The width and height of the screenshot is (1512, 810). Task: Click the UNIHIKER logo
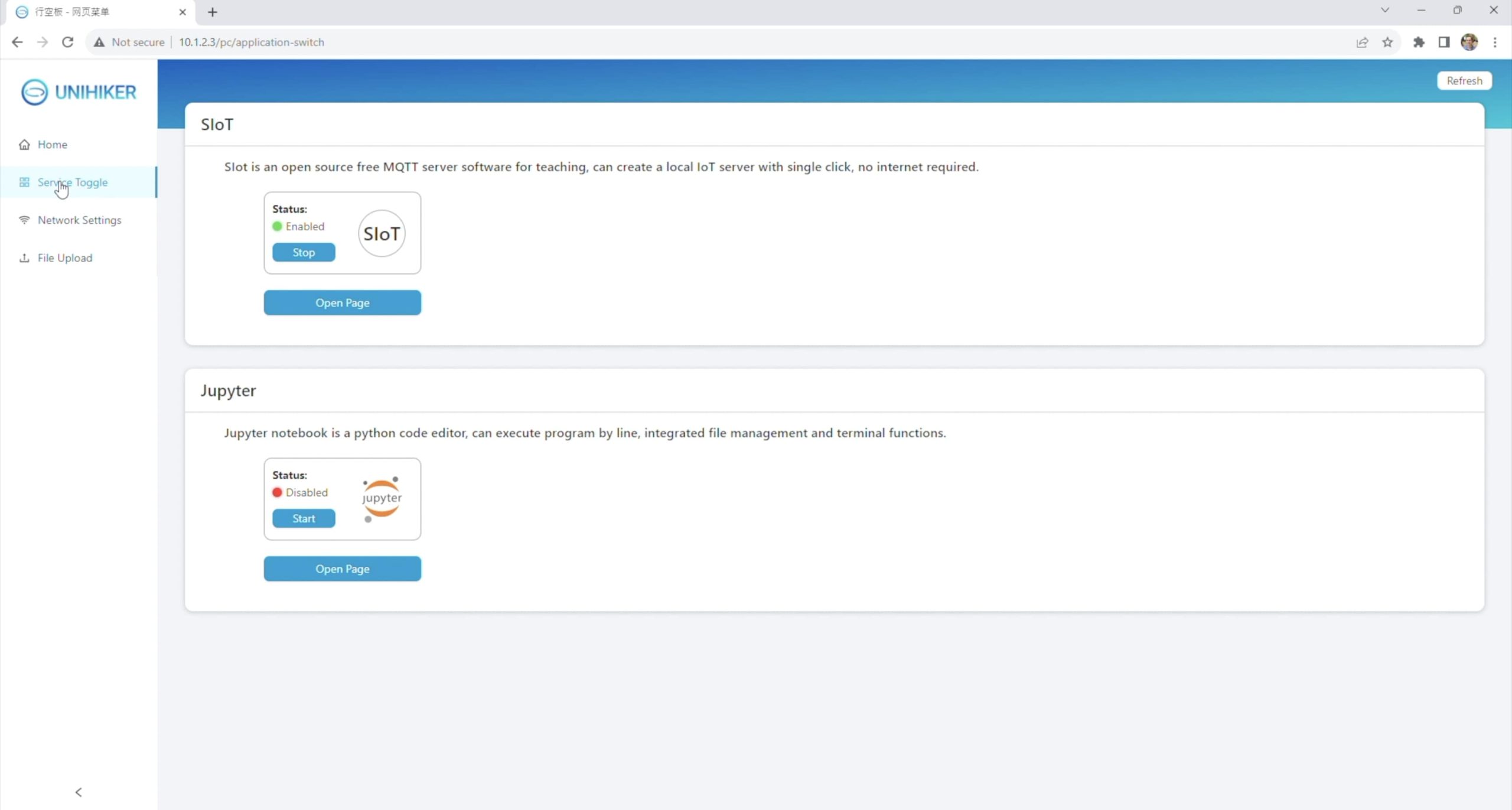[x=79, y=92]
